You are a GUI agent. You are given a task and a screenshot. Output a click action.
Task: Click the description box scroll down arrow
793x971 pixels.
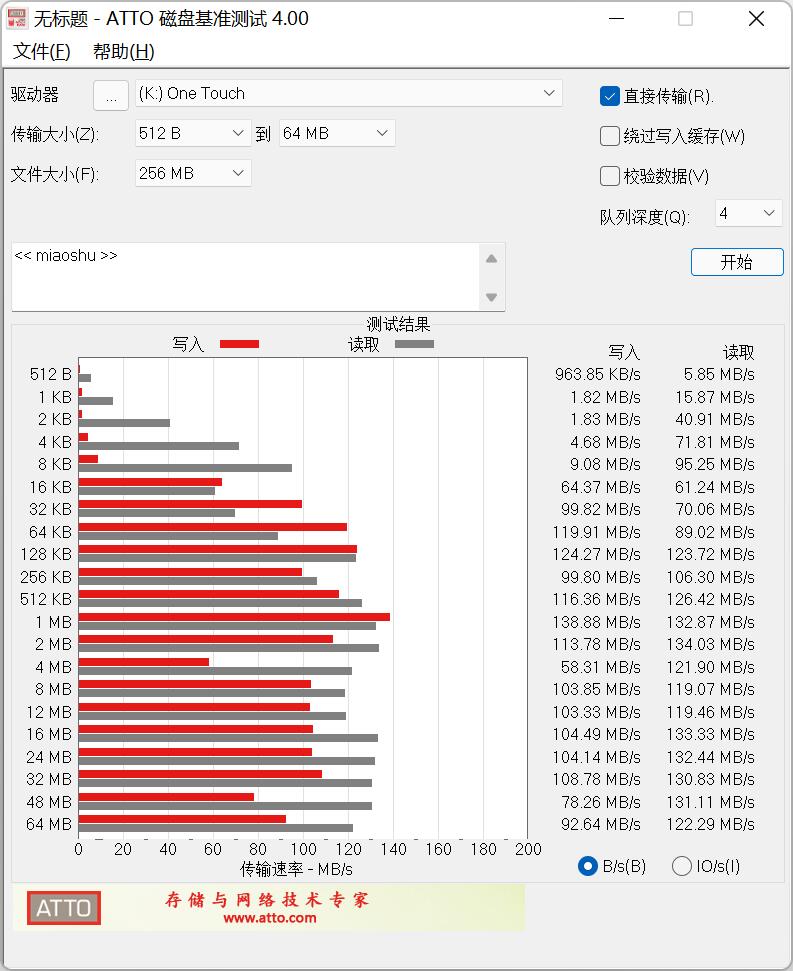[492, 297]
